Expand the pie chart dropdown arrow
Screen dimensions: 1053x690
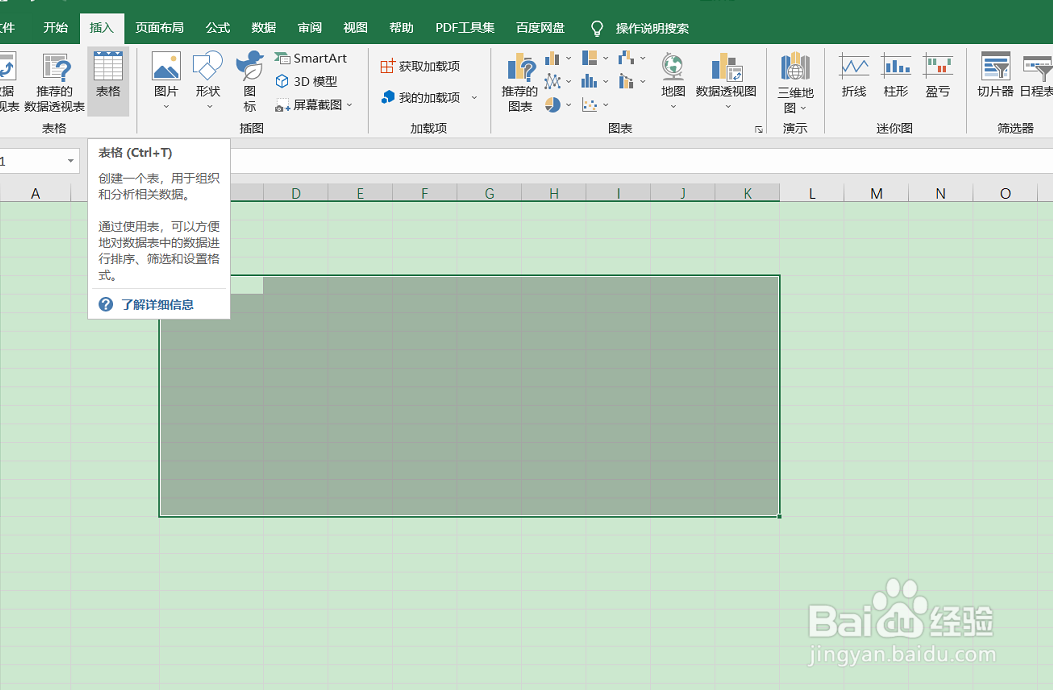coord(569,105)
